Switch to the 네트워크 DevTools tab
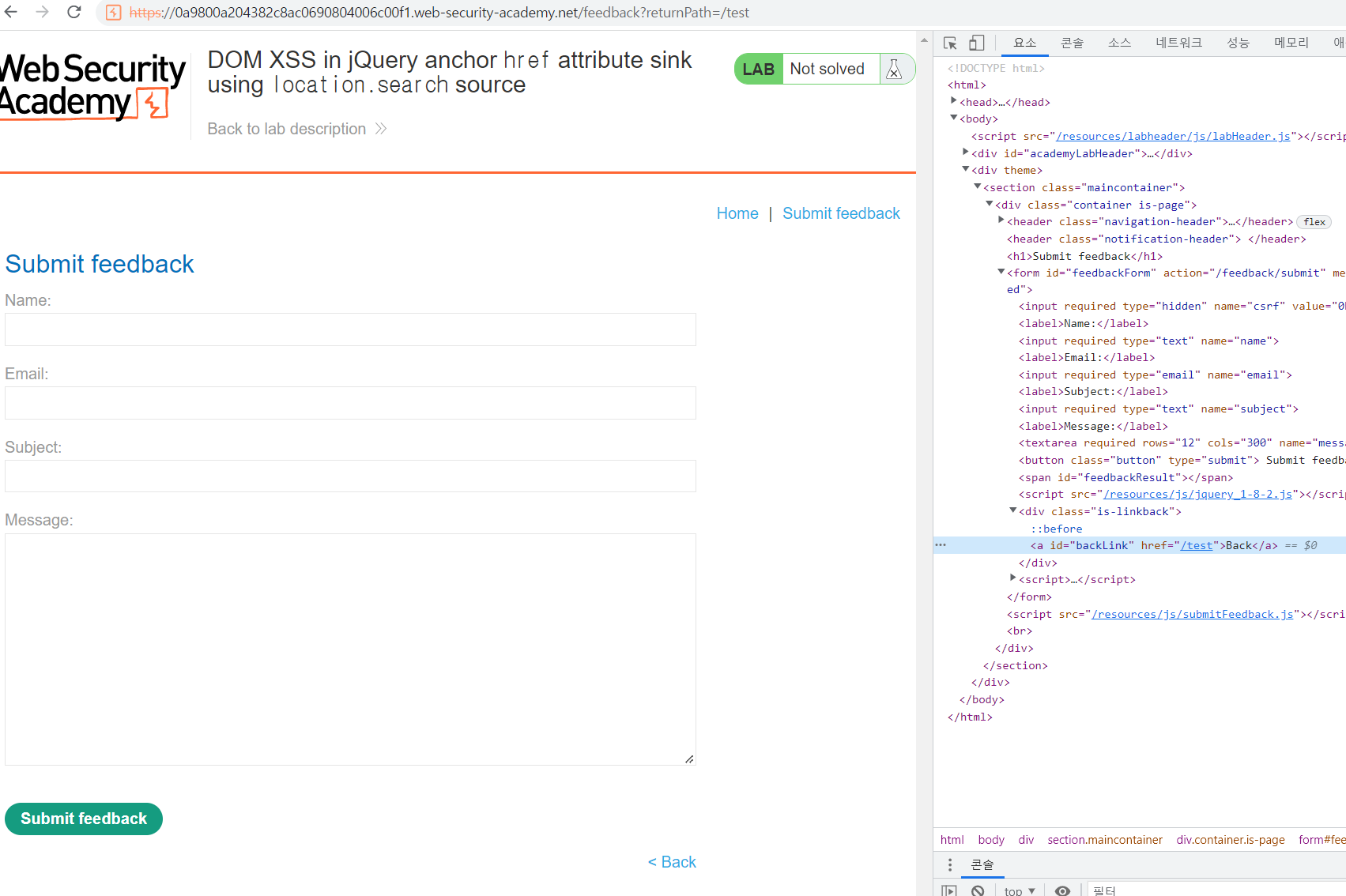 tap(1178, 43)
